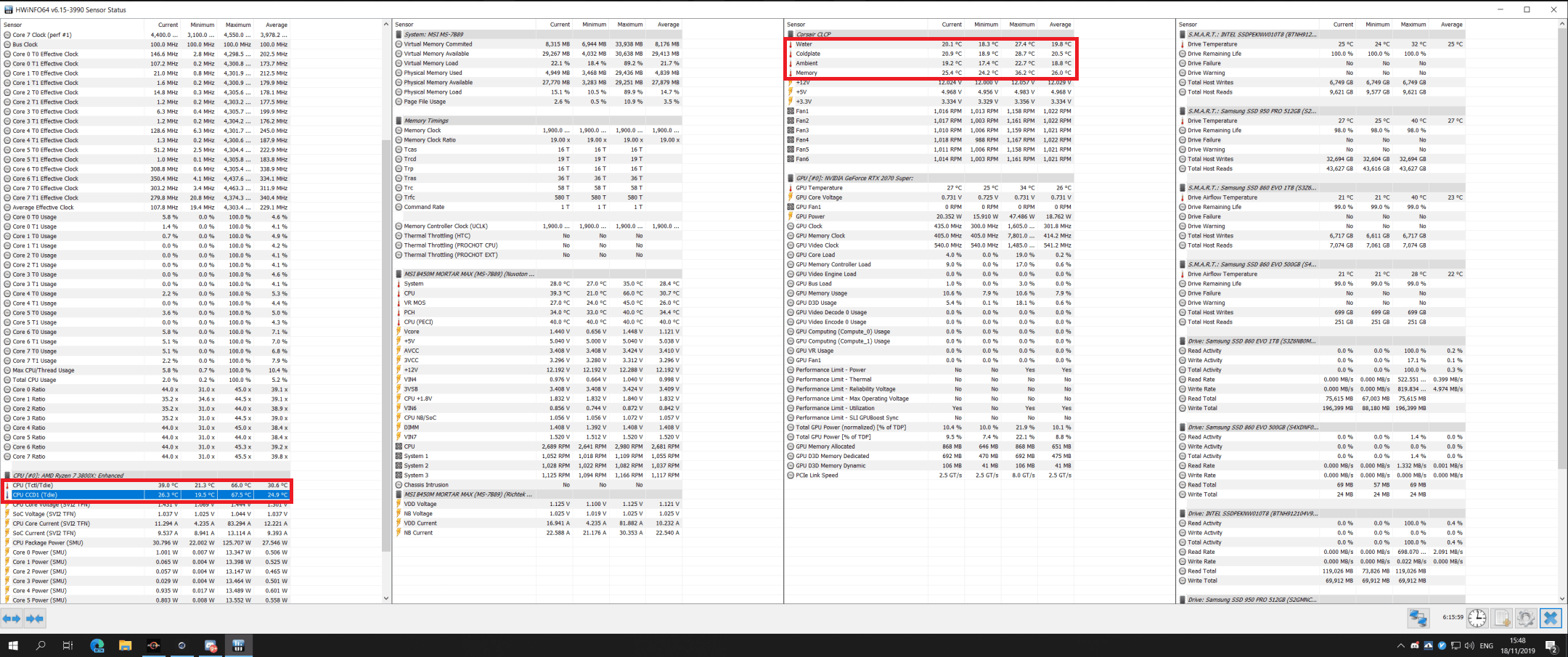Select the VR MOS temperature row
This screenshot has width=1568, height=657.
pos(538,303)
